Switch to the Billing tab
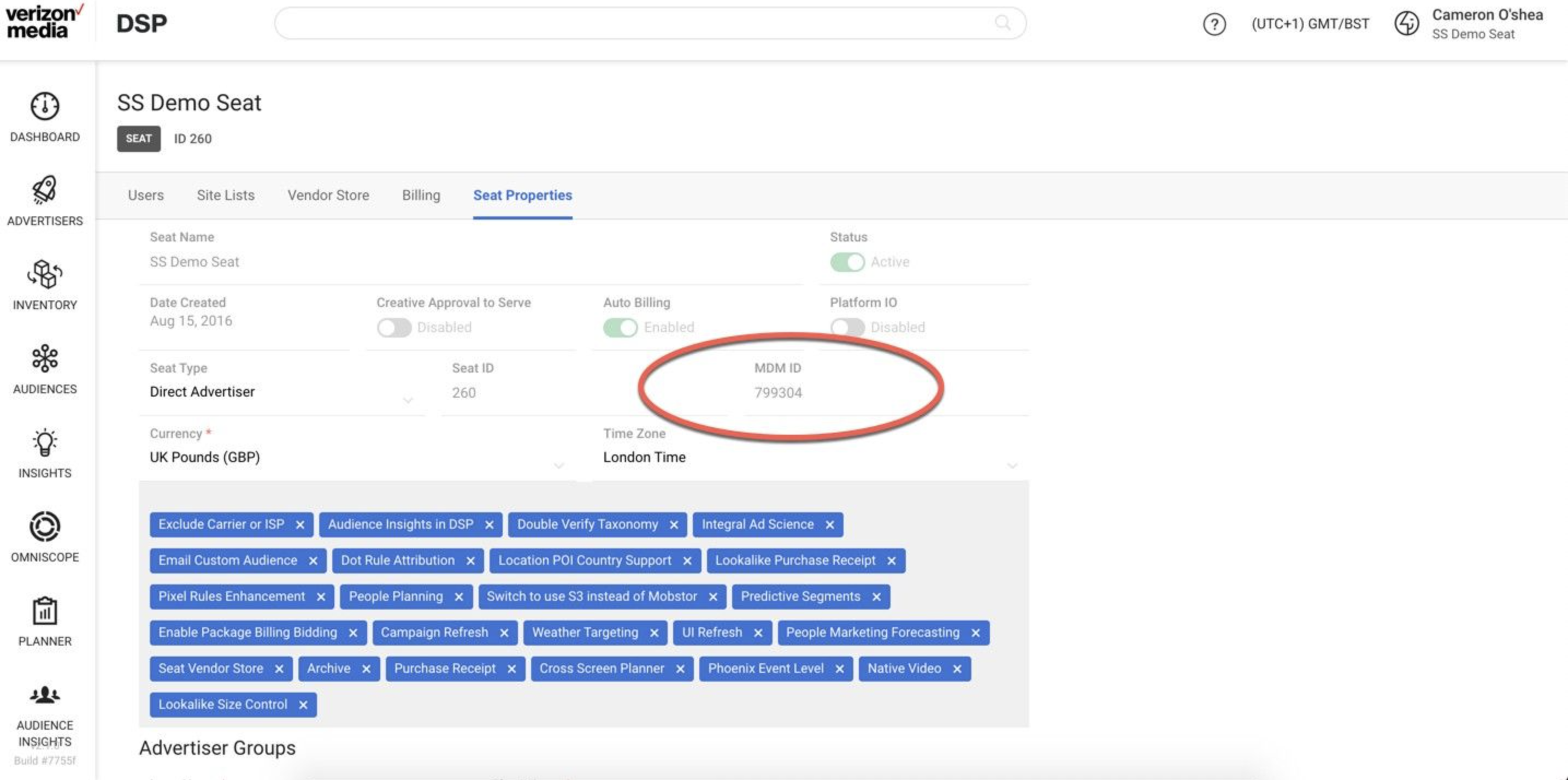The width and height of the screenshot is (1568, 780). click(x=421, y=196)
